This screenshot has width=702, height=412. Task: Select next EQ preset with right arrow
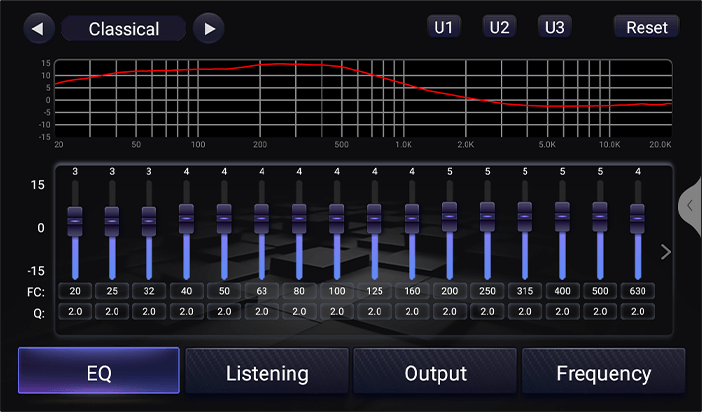click(x=209, y=29)
